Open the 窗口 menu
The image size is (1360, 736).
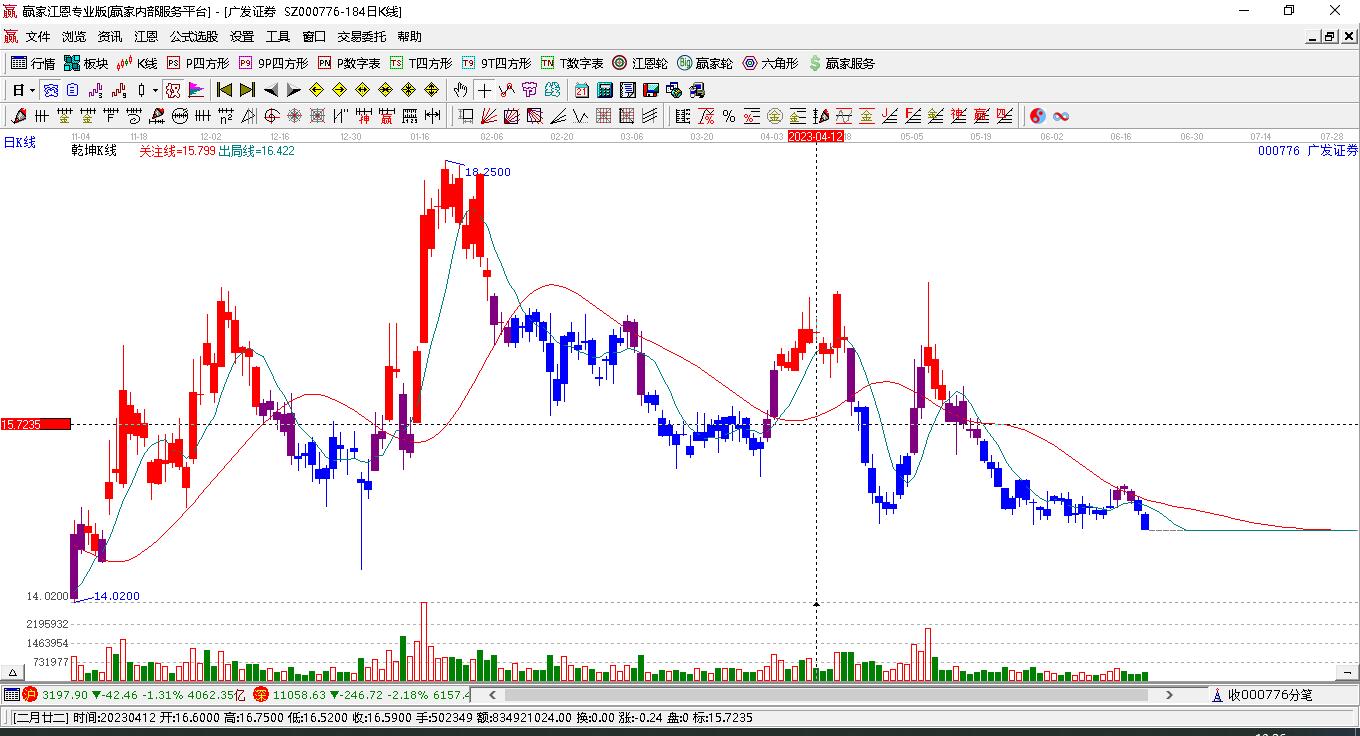pos(314,37)
